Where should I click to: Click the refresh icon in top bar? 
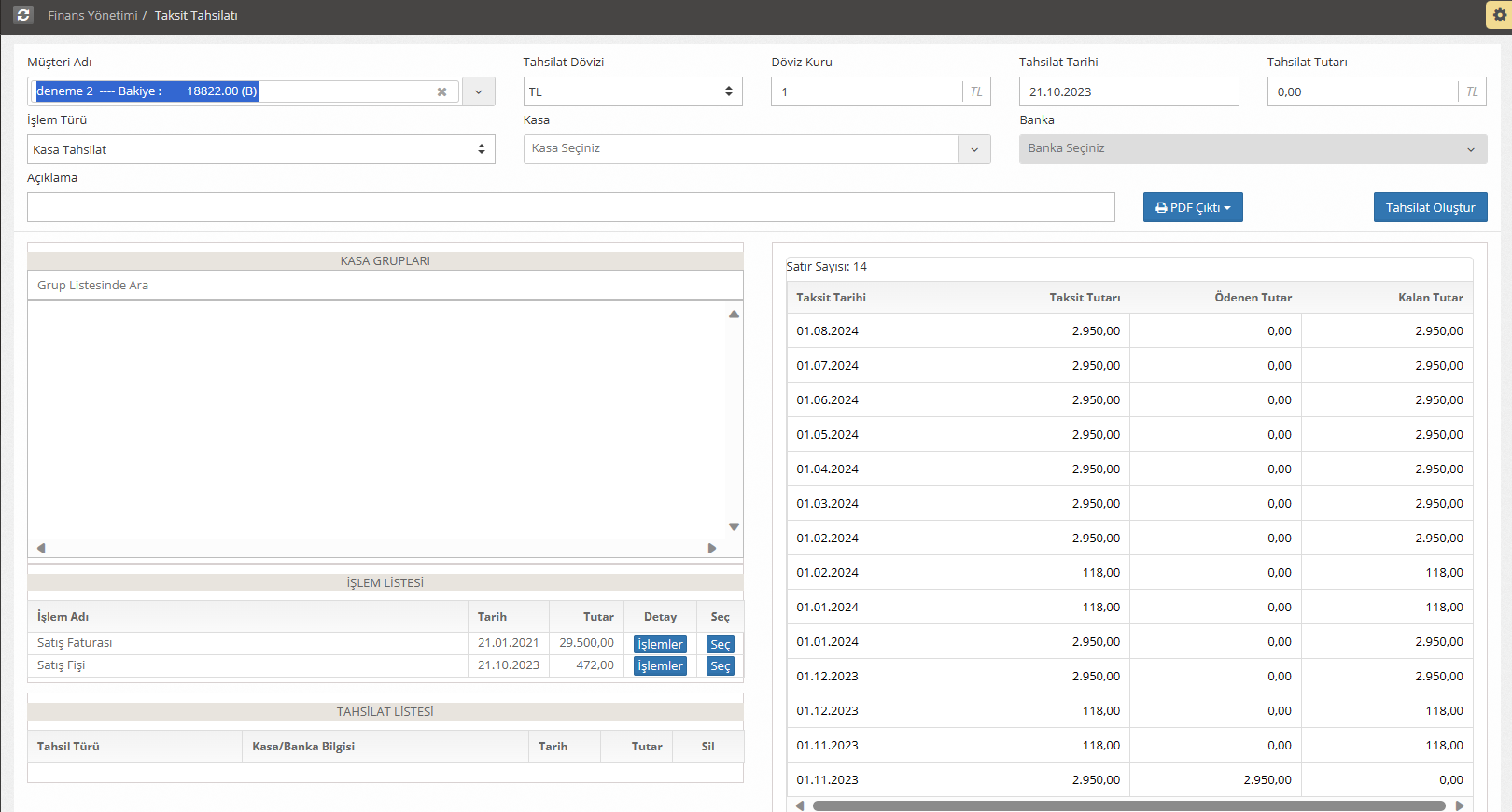[23, 15]
